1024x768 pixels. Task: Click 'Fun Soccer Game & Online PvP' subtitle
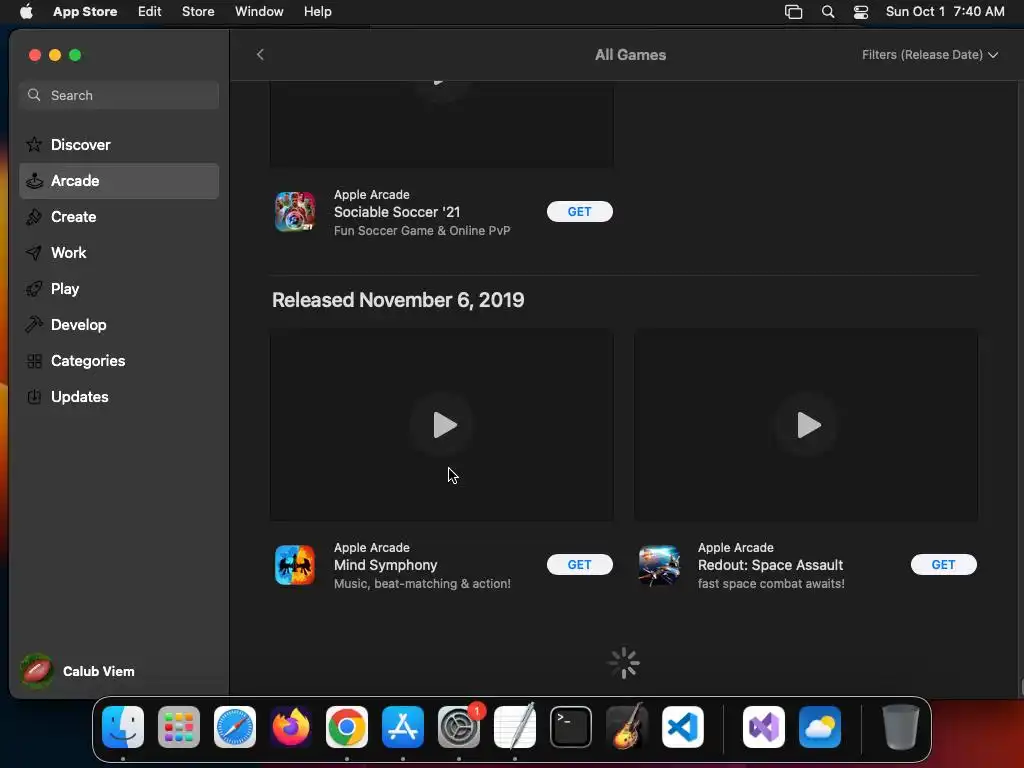(x=422, y=231)
